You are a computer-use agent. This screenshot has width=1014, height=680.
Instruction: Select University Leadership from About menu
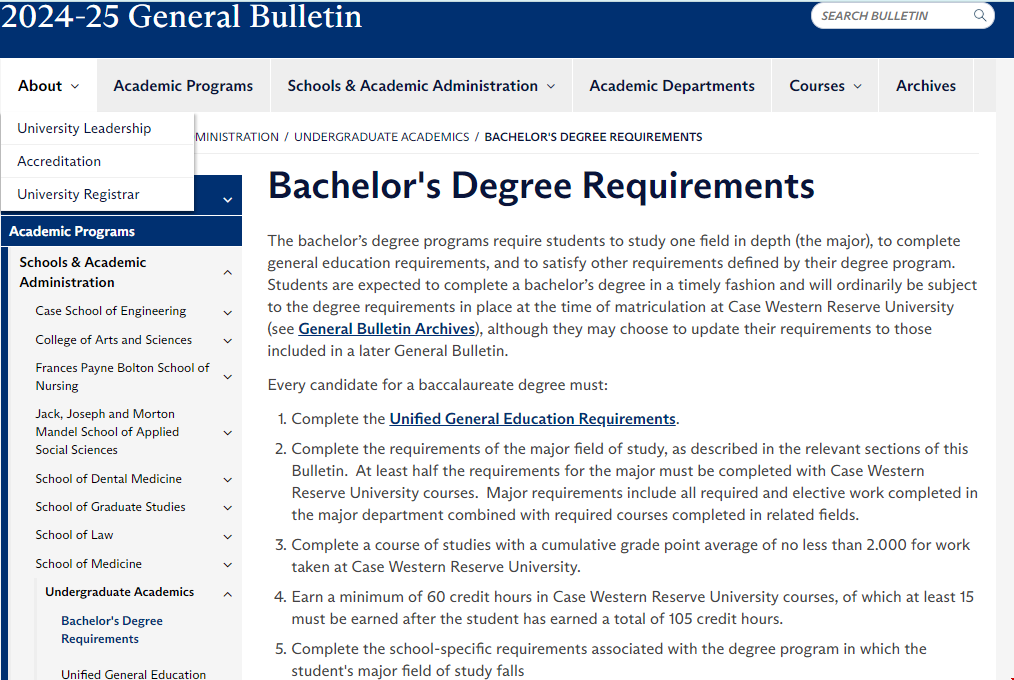click(84, 128)
